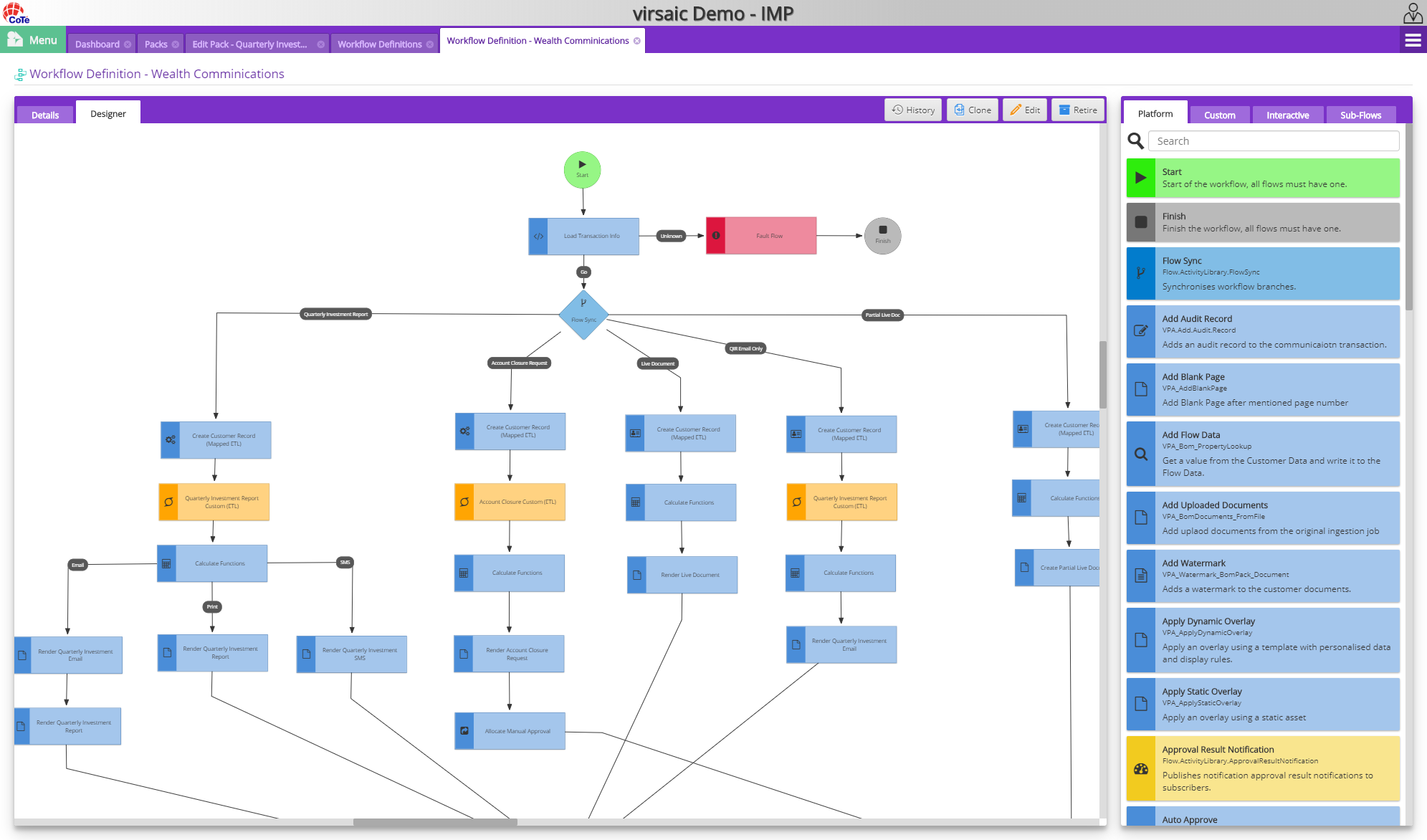This screenshot has width=1427, height=840.
Task: Click the Add Audit Record pencil icon
Action: (1141, 331)
